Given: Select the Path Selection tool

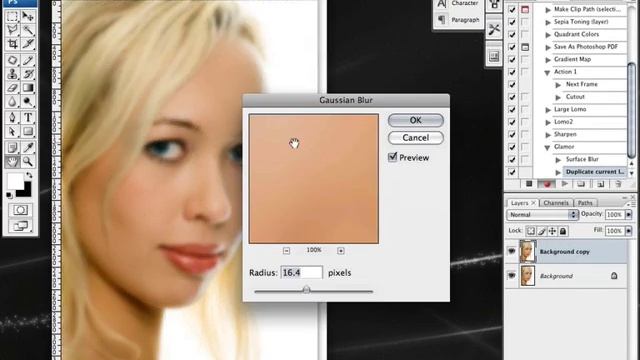Looking at the screenshot, I should [x=12, y=131].
